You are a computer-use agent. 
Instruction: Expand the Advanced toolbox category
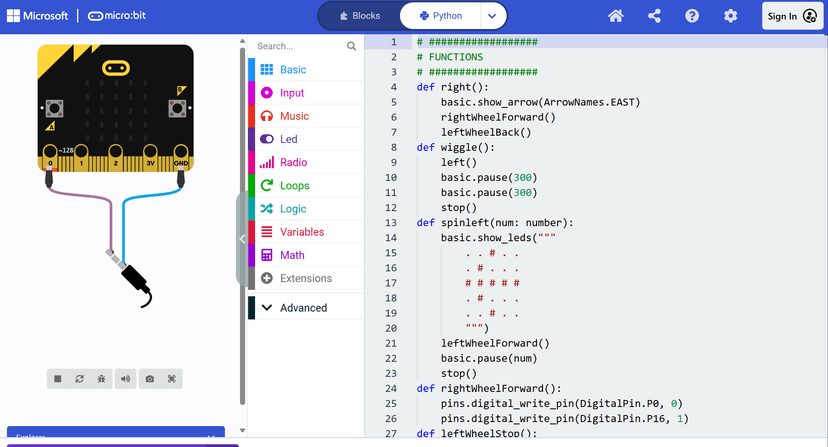click(302, 308)
